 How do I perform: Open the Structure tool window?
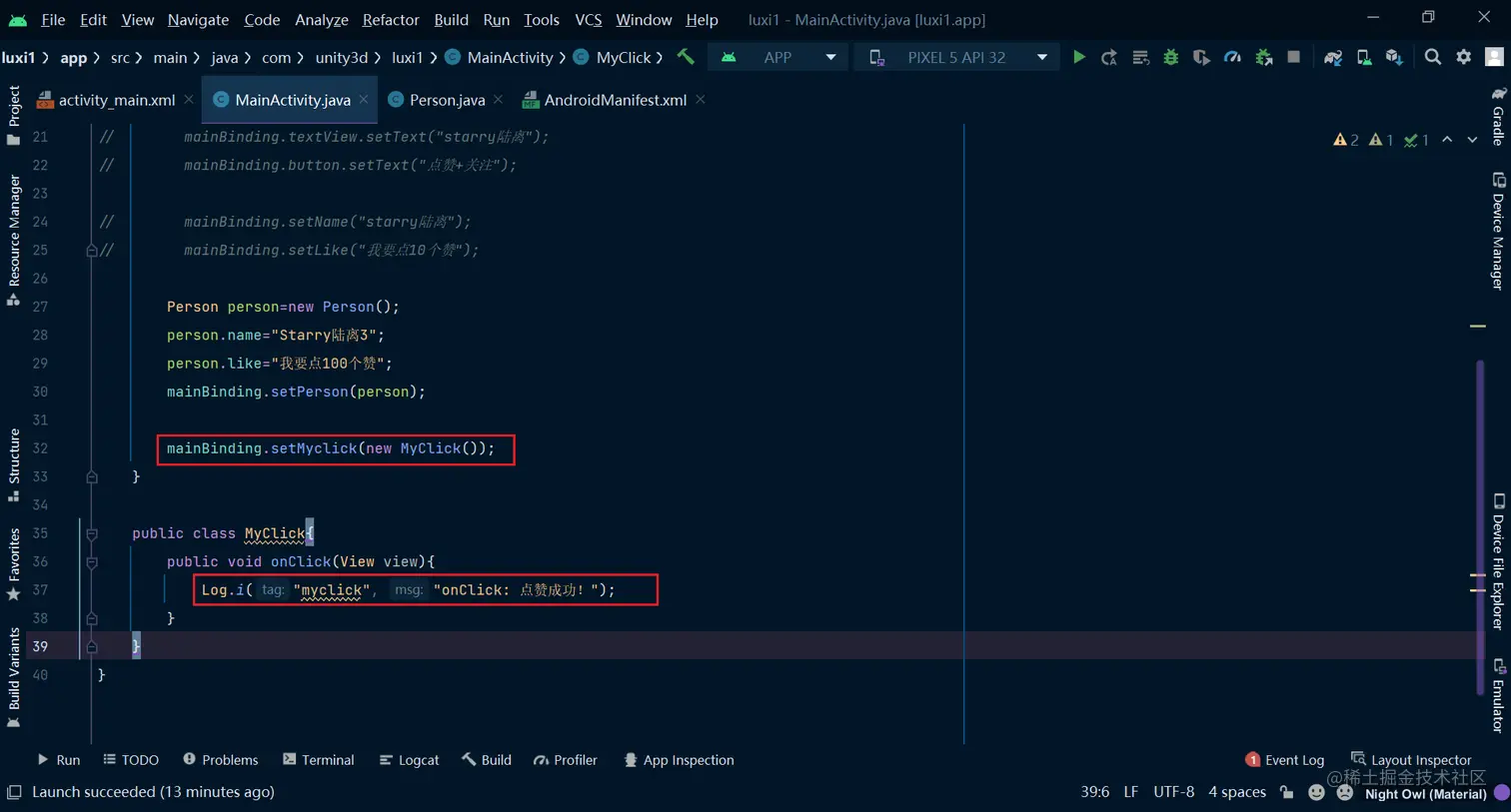point(13,464)
